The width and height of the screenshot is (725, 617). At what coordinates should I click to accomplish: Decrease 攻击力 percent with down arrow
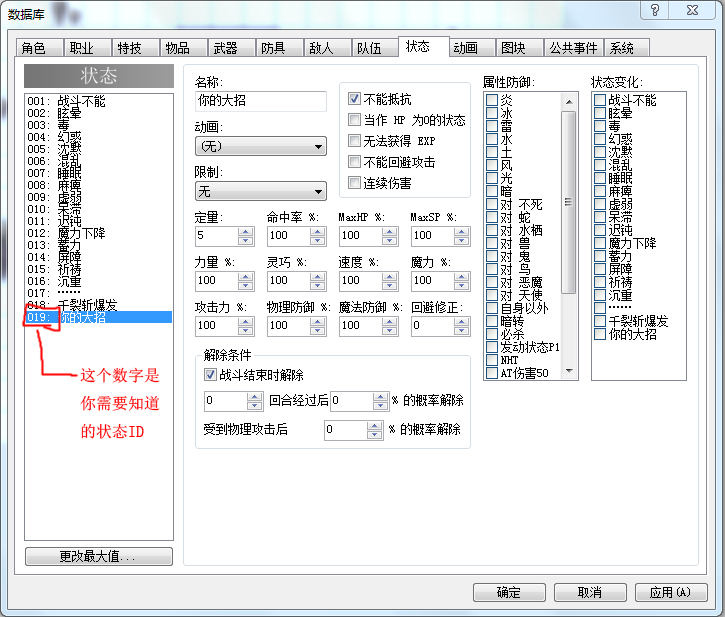point(246,331)
